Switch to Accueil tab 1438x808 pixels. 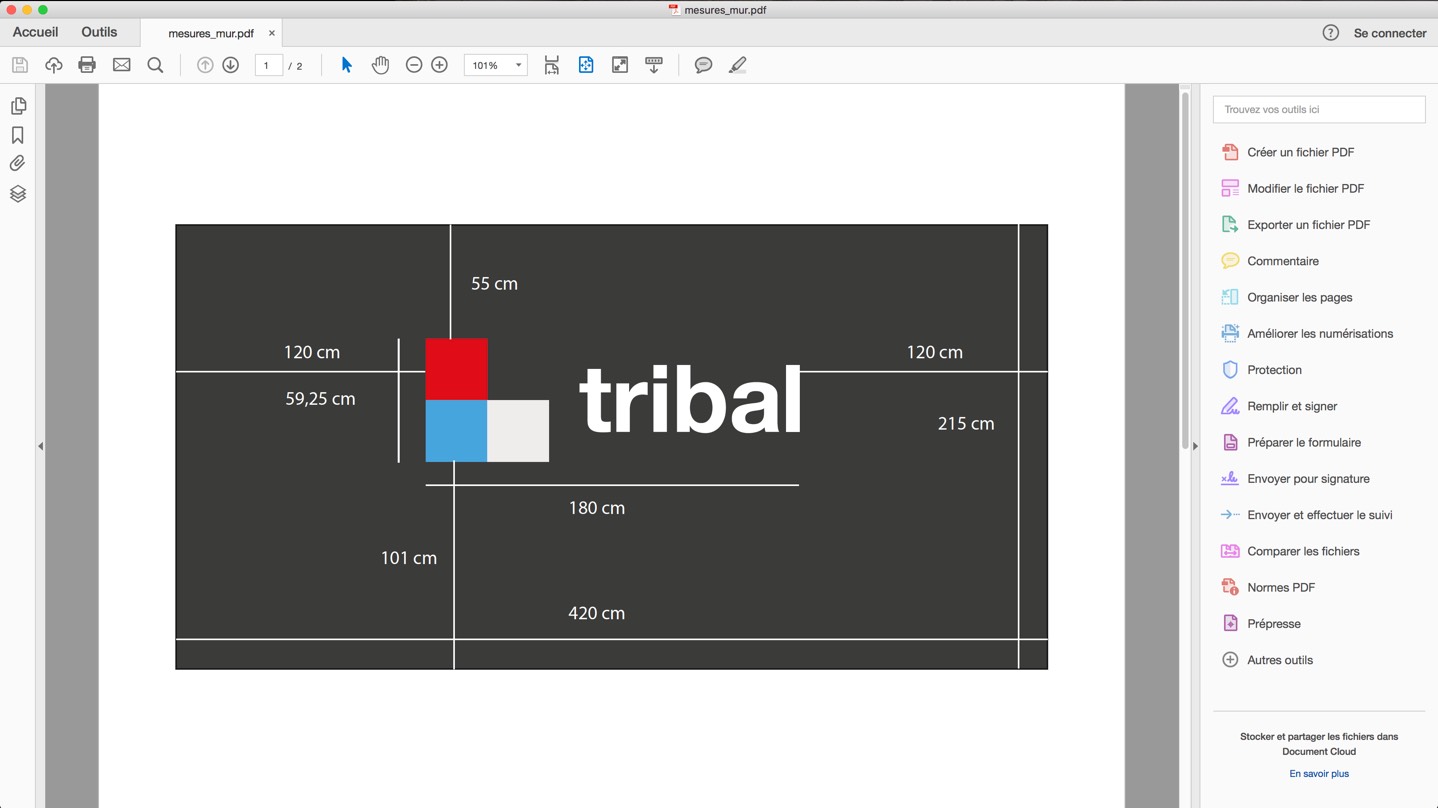35,32
